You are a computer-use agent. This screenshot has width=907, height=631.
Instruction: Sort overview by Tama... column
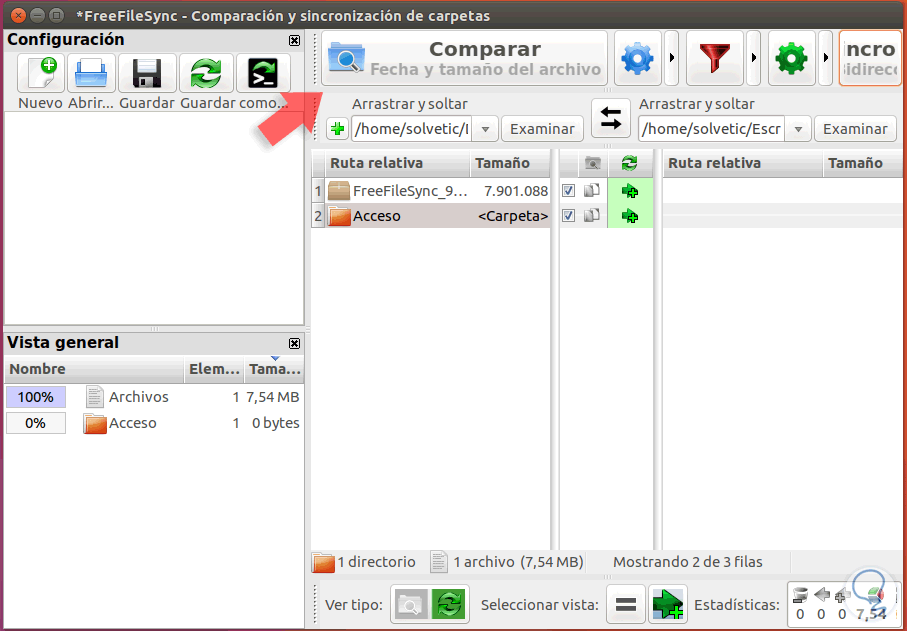click(x=274, y=369)
